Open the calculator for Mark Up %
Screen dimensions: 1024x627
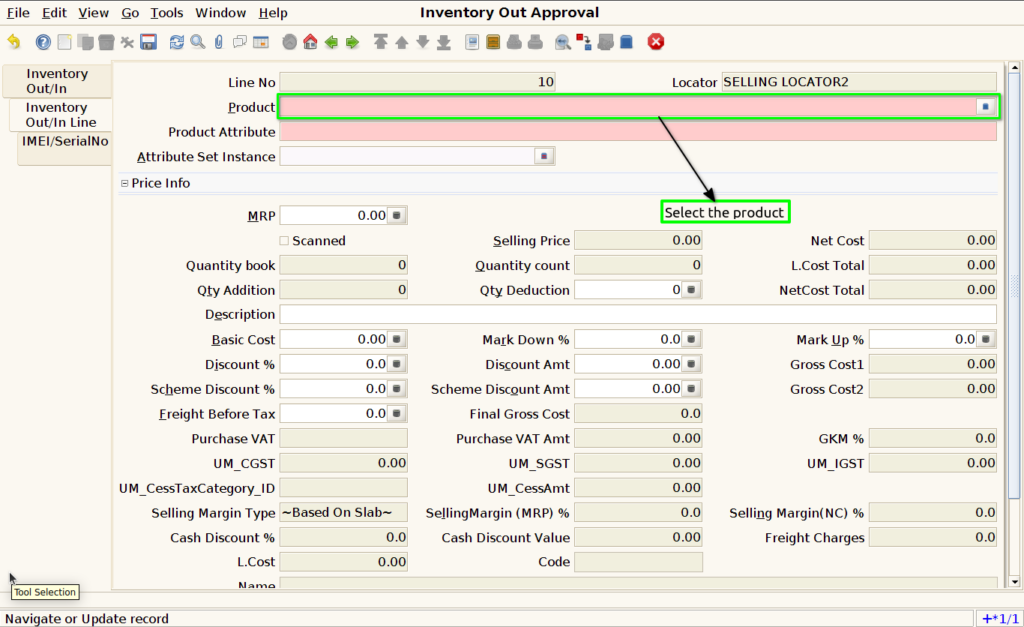(x=986, y=339)
